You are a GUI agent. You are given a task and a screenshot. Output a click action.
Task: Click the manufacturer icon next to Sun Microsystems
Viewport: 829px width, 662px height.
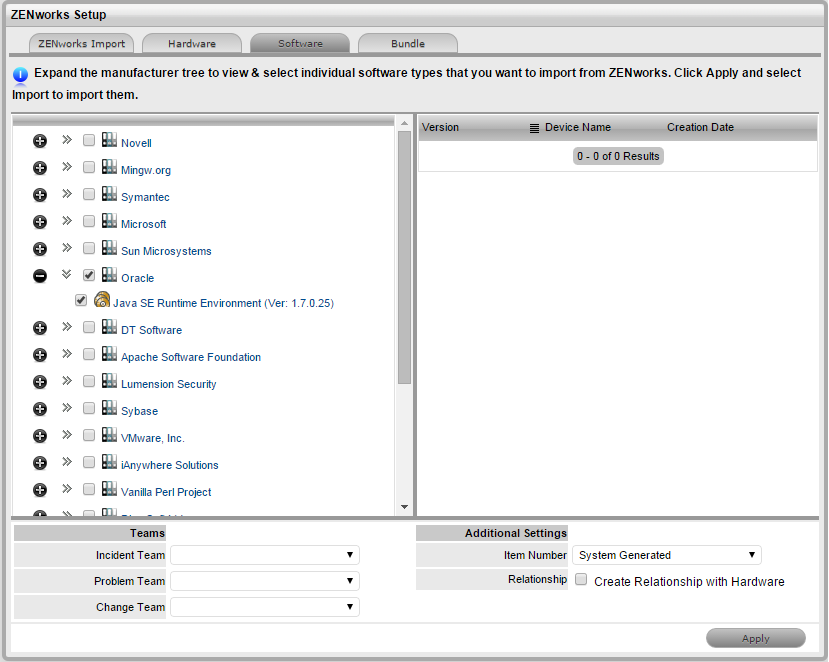coord(109,247)
